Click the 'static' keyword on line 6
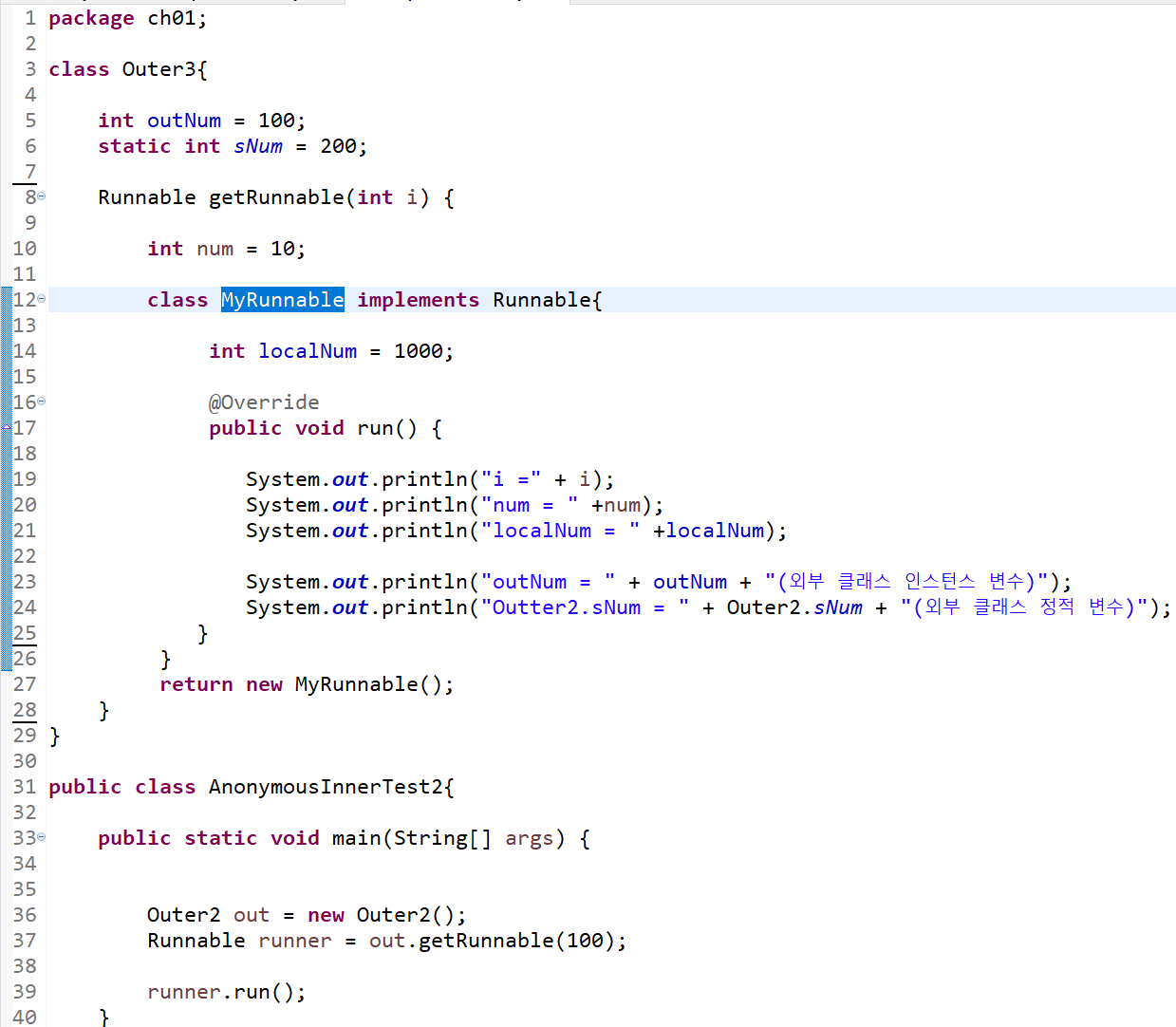The image size is (1176, 1027). tap(135, 146)
